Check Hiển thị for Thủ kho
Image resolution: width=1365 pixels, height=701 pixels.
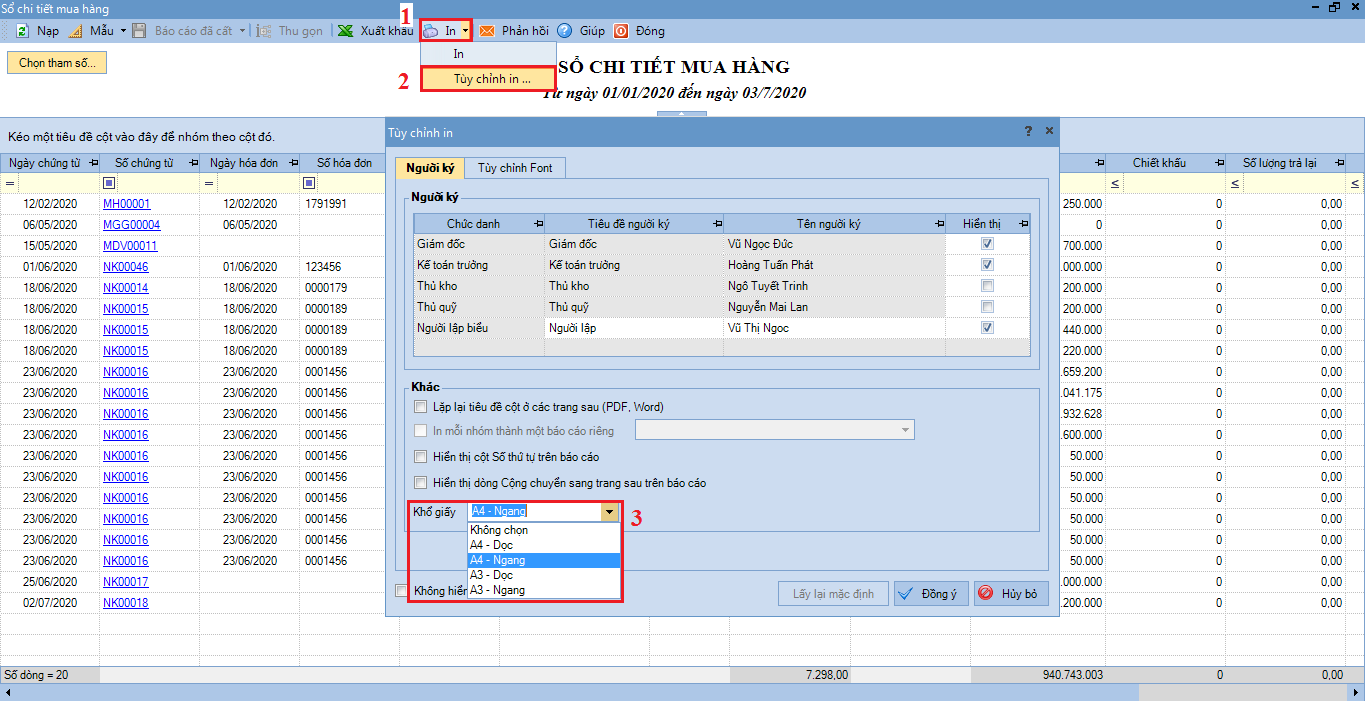pyautogui.click(x=987, y=286)
